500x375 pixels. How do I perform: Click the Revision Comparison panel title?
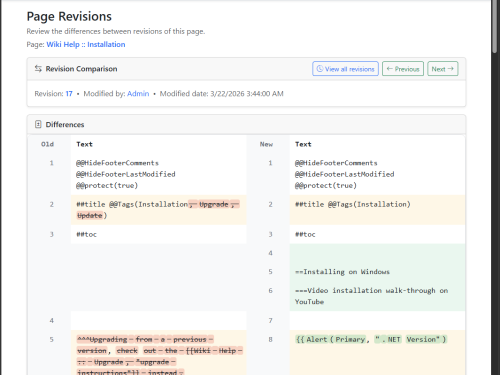click(81, 69)
